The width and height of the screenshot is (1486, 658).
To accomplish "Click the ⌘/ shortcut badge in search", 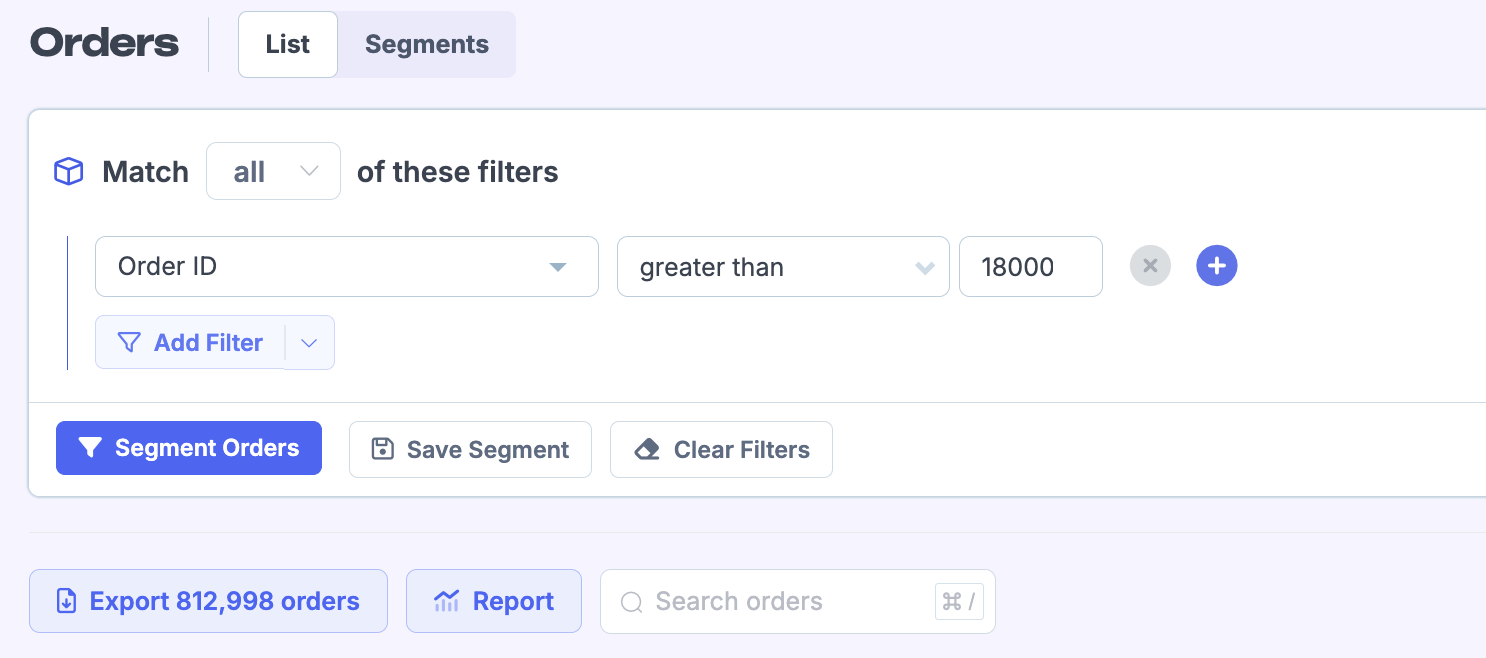I will 958,602.
